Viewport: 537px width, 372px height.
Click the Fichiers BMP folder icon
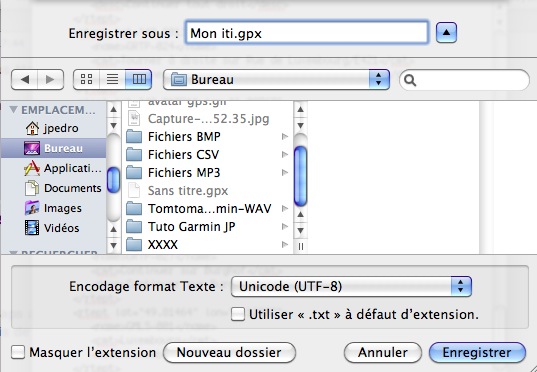[134, 137]
